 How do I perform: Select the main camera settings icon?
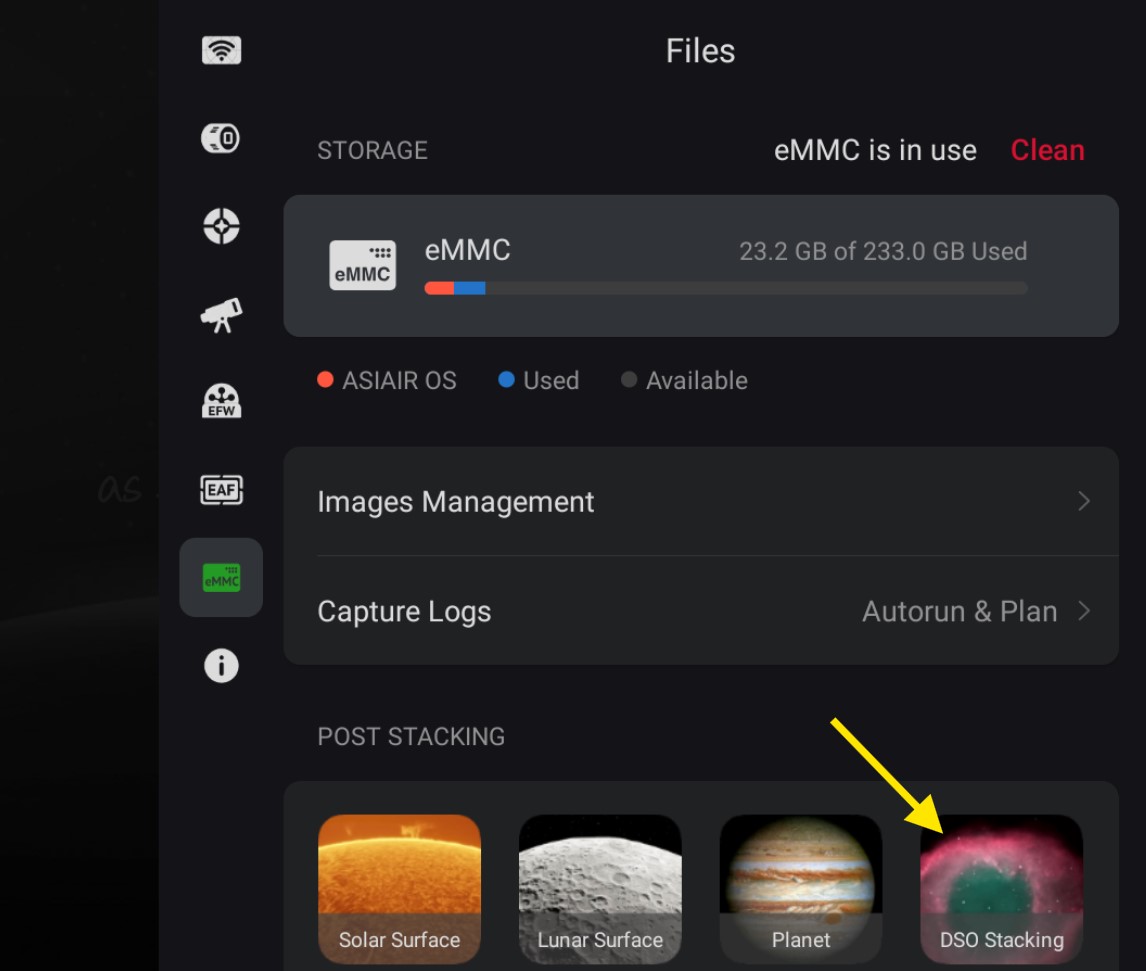click(x=221, y=138)
